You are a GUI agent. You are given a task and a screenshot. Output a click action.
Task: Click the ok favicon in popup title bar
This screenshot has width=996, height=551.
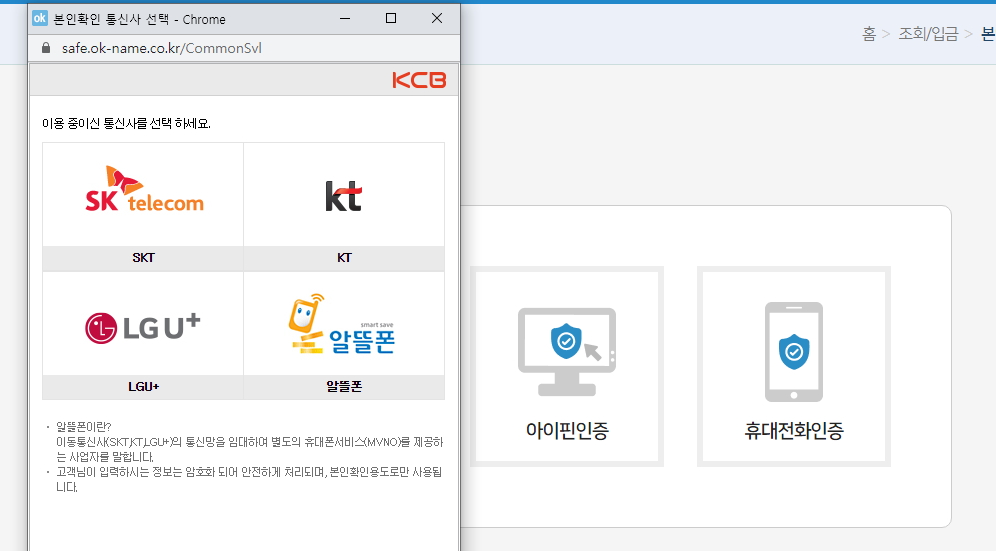39,18
